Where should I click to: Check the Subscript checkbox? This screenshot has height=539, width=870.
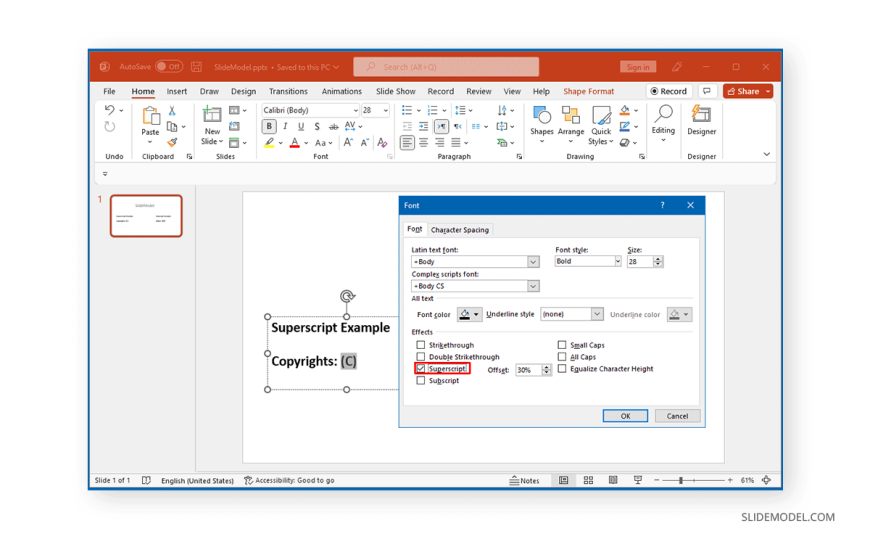click(421, 381)
